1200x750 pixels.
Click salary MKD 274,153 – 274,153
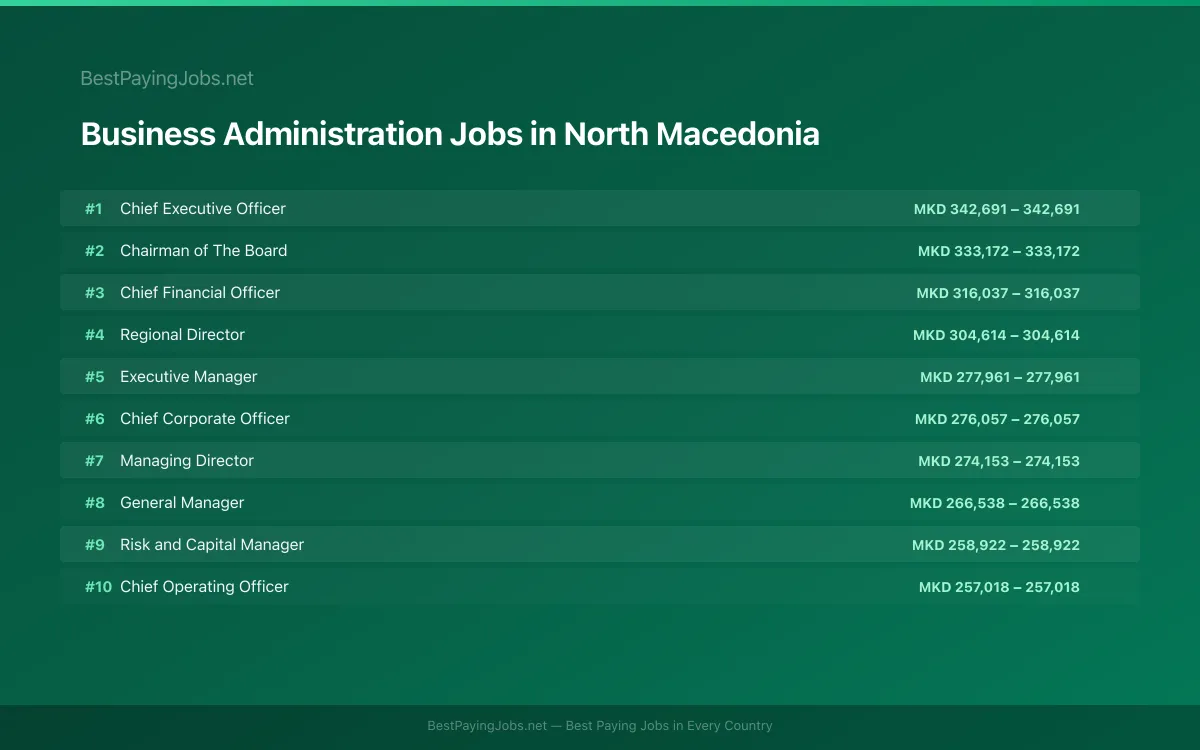[999, 461]
